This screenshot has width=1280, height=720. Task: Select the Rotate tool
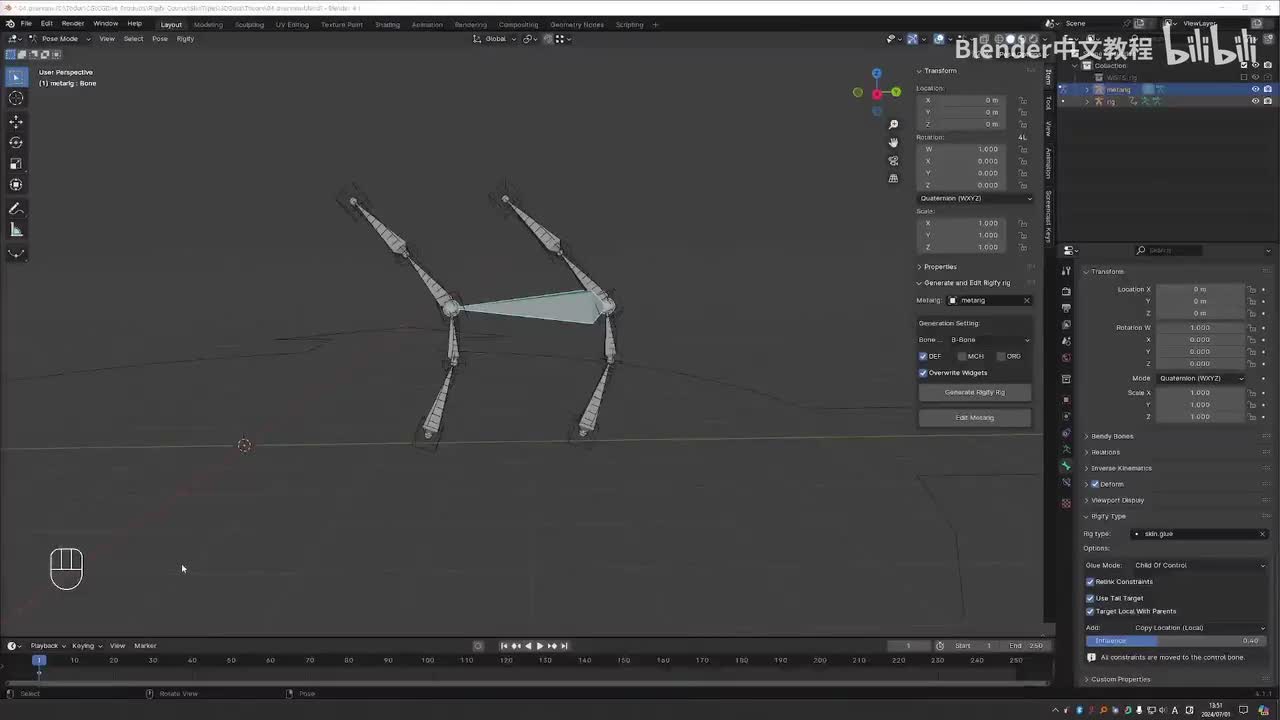point(16,142)
